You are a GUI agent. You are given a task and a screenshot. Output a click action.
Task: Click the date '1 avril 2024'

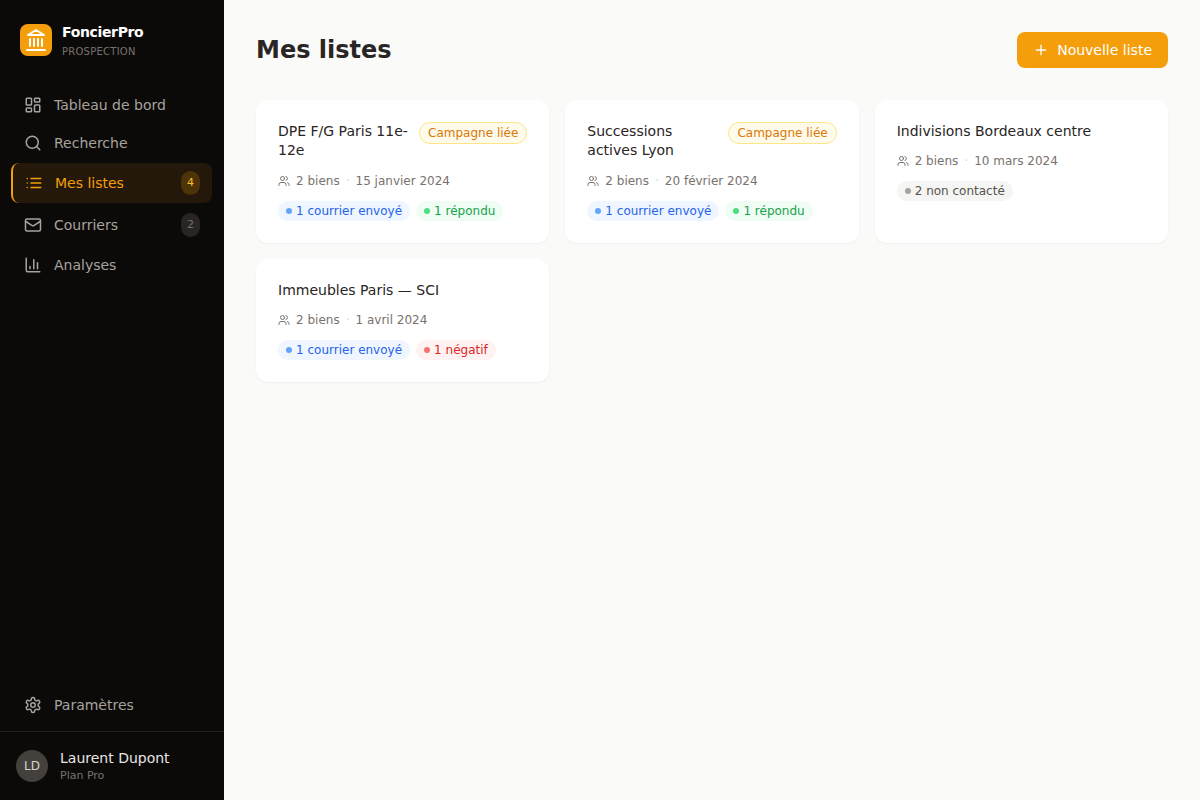pyautogui.click(x=391, y=320)
